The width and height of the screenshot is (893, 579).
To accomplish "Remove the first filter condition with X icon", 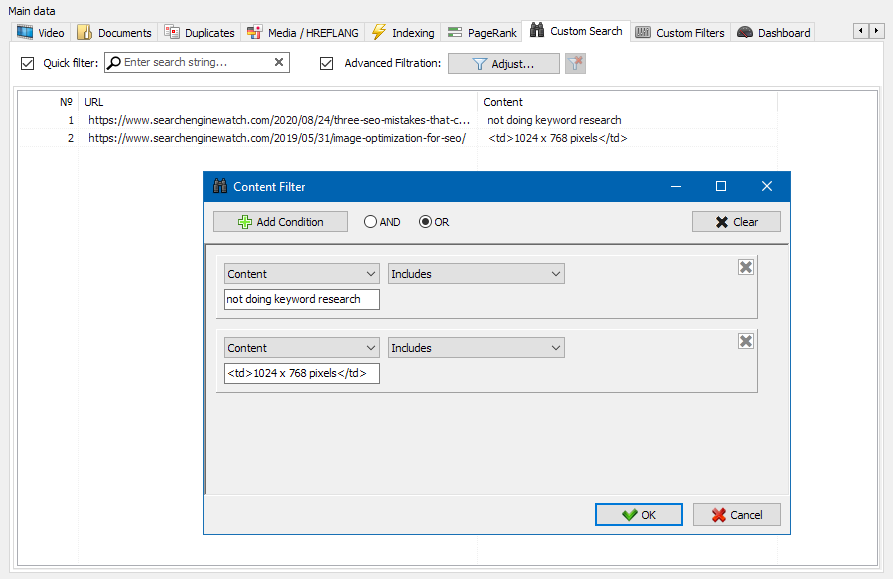I will [745, 267].
